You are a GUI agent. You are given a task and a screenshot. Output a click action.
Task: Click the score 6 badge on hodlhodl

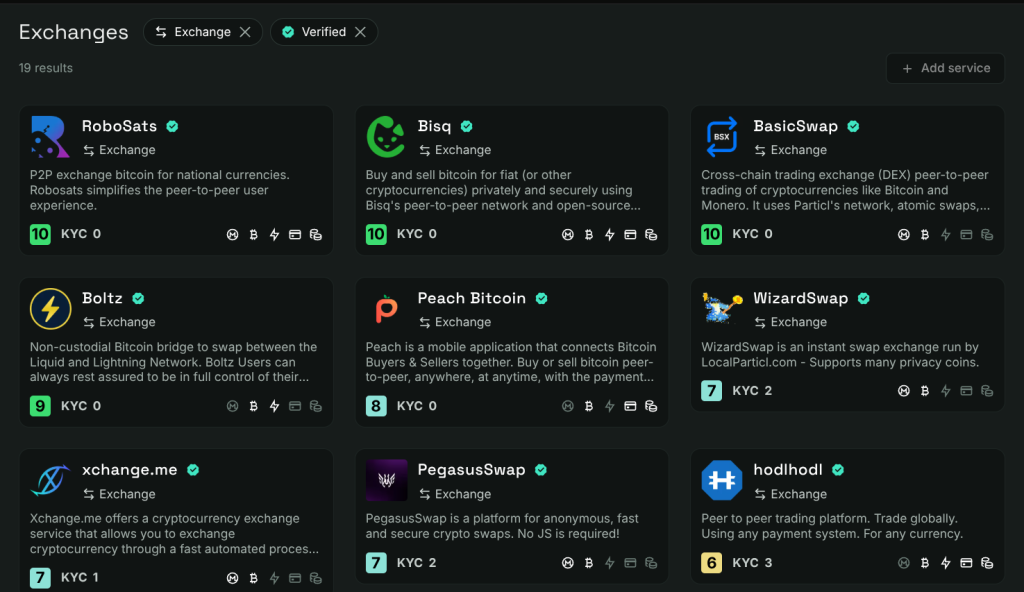pos(711,563)
